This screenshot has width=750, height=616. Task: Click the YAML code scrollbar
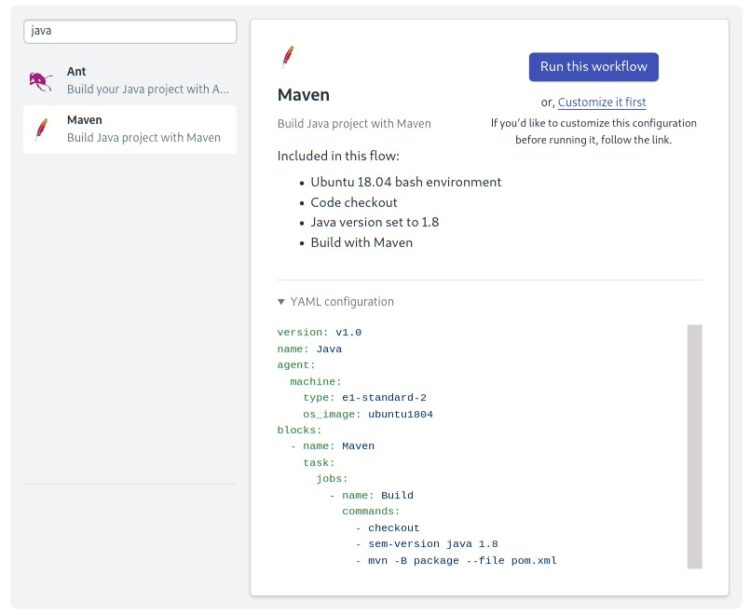[x=695, y=446]
